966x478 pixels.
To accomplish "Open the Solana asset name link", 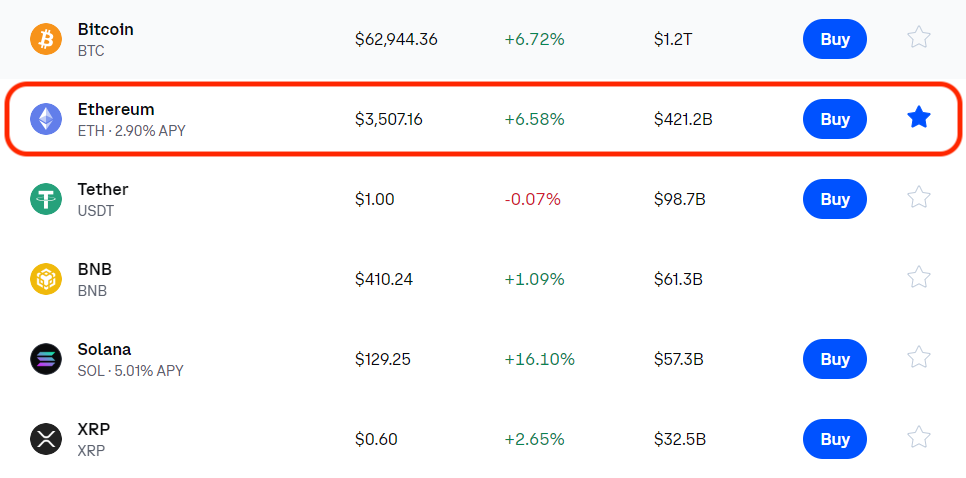I will [x=104, y=350].
